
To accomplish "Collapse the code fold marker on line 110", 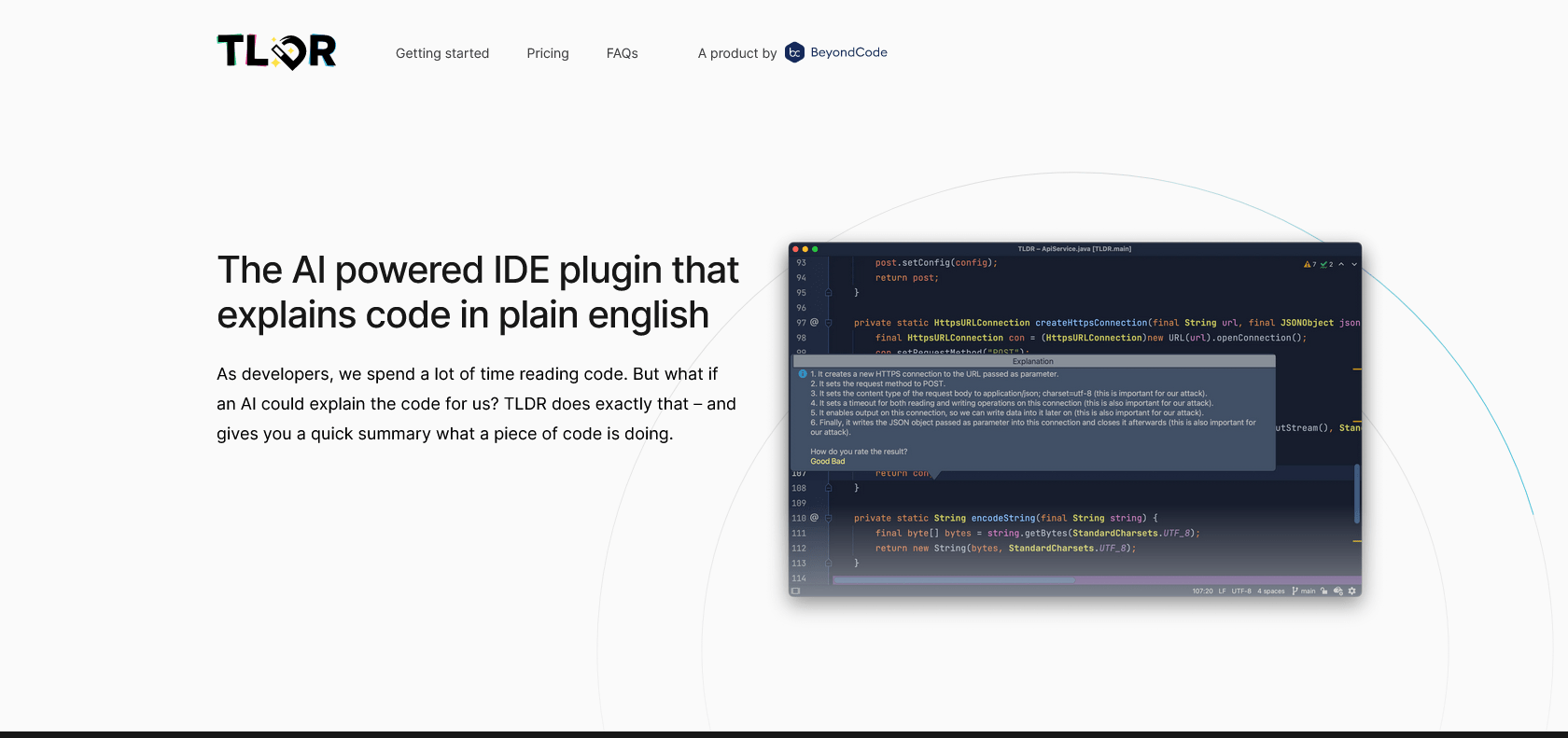I will (828, 518).
